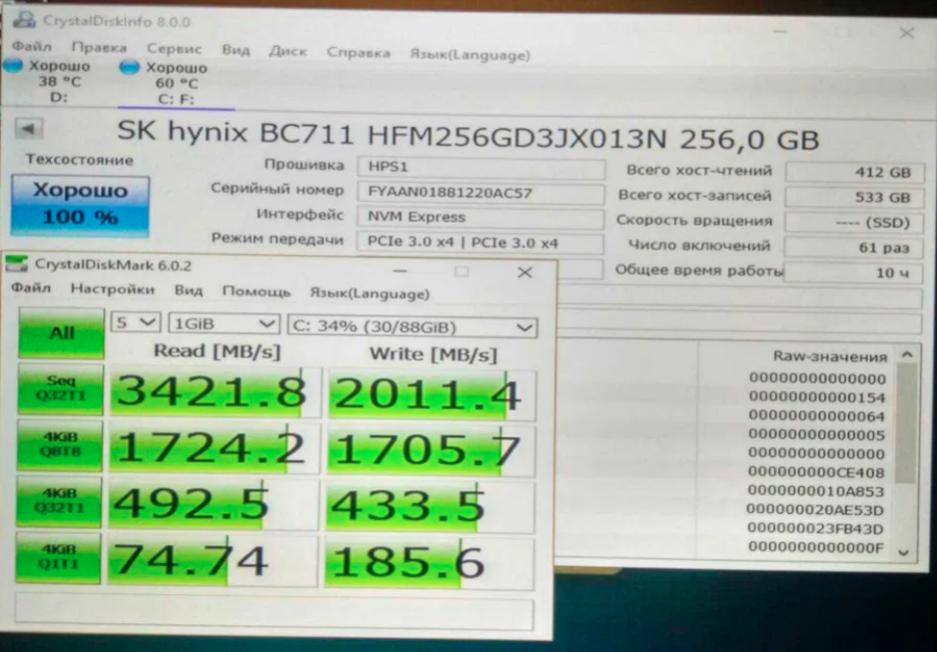Open the Вид menu in CrystalDiskMark

(188, 290)
